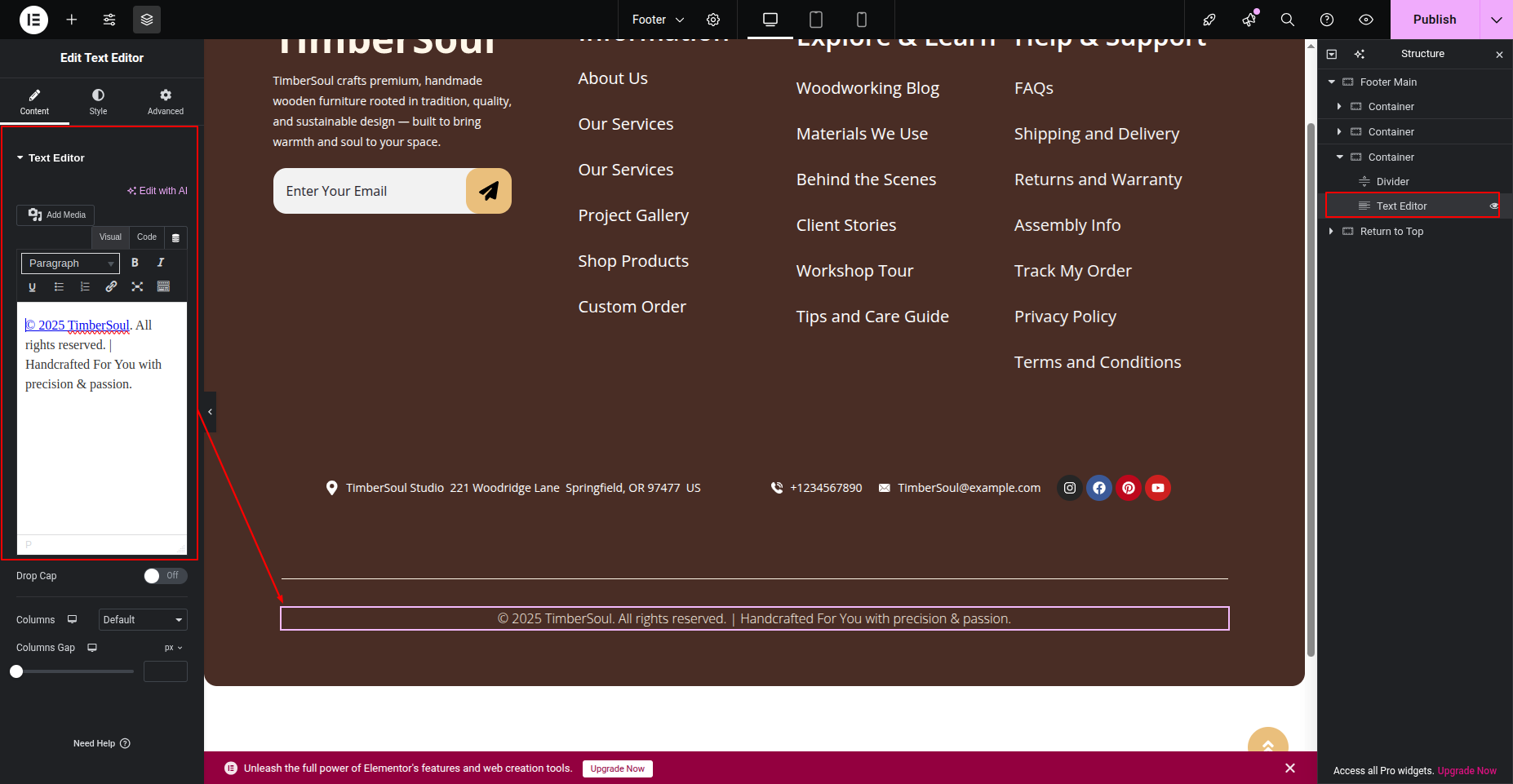Viewport: 1513px width, 784px height.
Task: Insert link in text editor toolbar
Action: pos(111,286)
